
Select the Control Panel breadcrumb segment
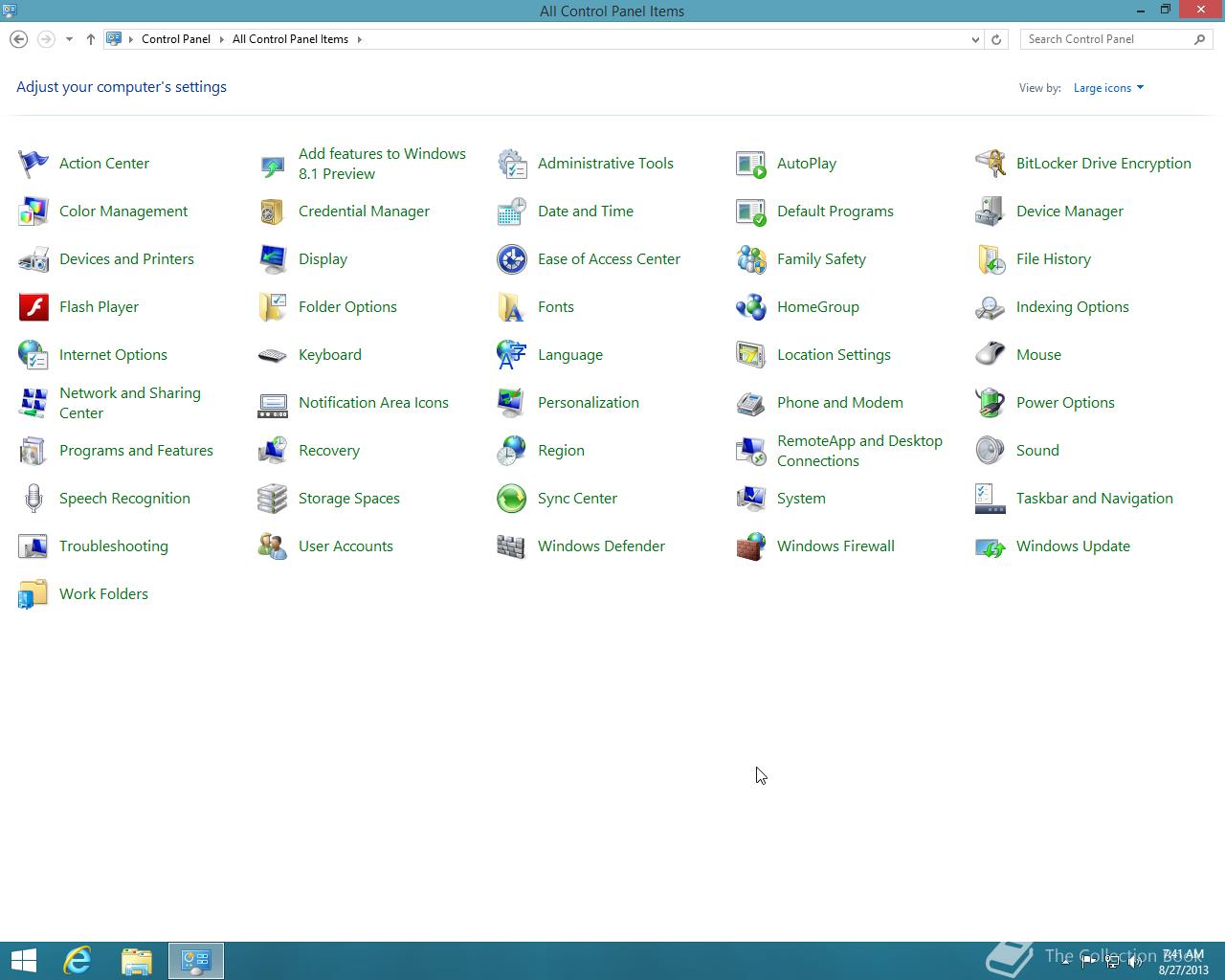coord(176,39)
